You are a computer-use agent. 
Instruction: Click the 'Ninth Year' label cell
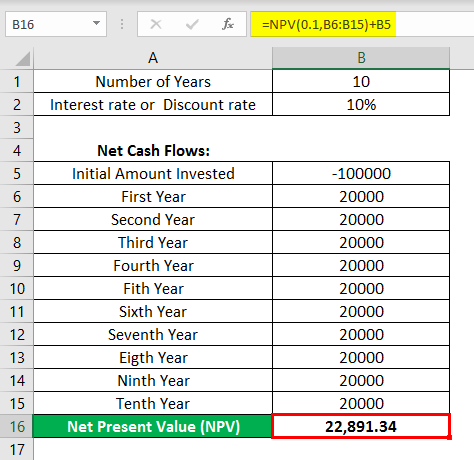click(153, 380)
